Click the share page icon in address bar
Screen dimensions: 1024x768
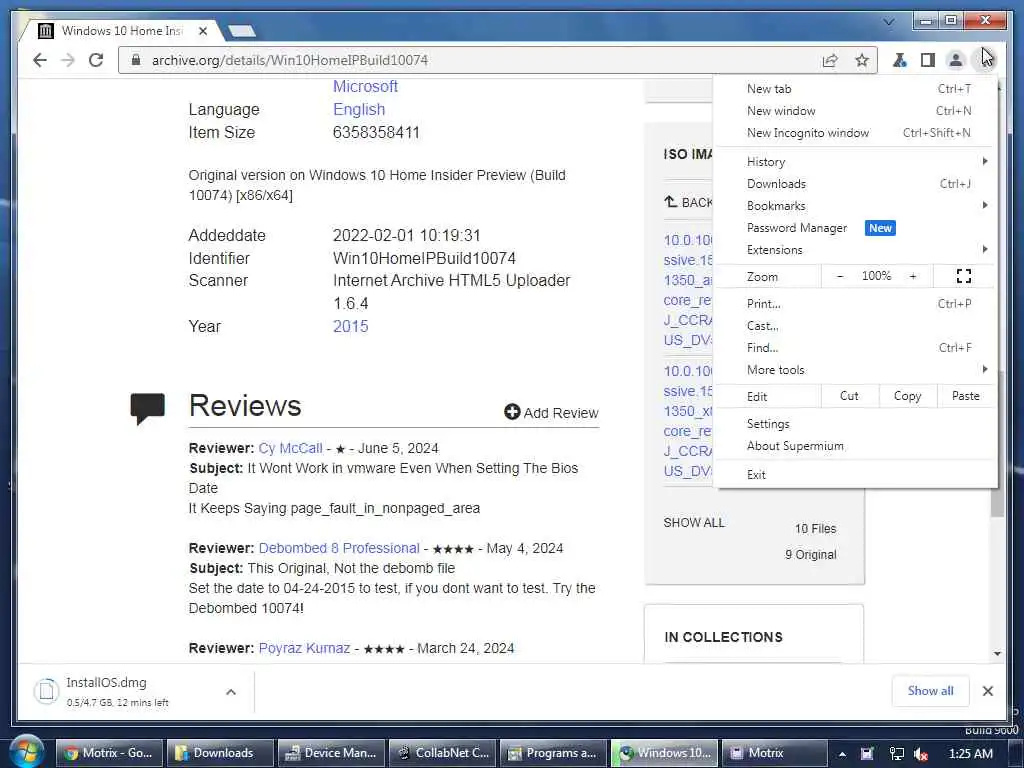pos(830,61)
